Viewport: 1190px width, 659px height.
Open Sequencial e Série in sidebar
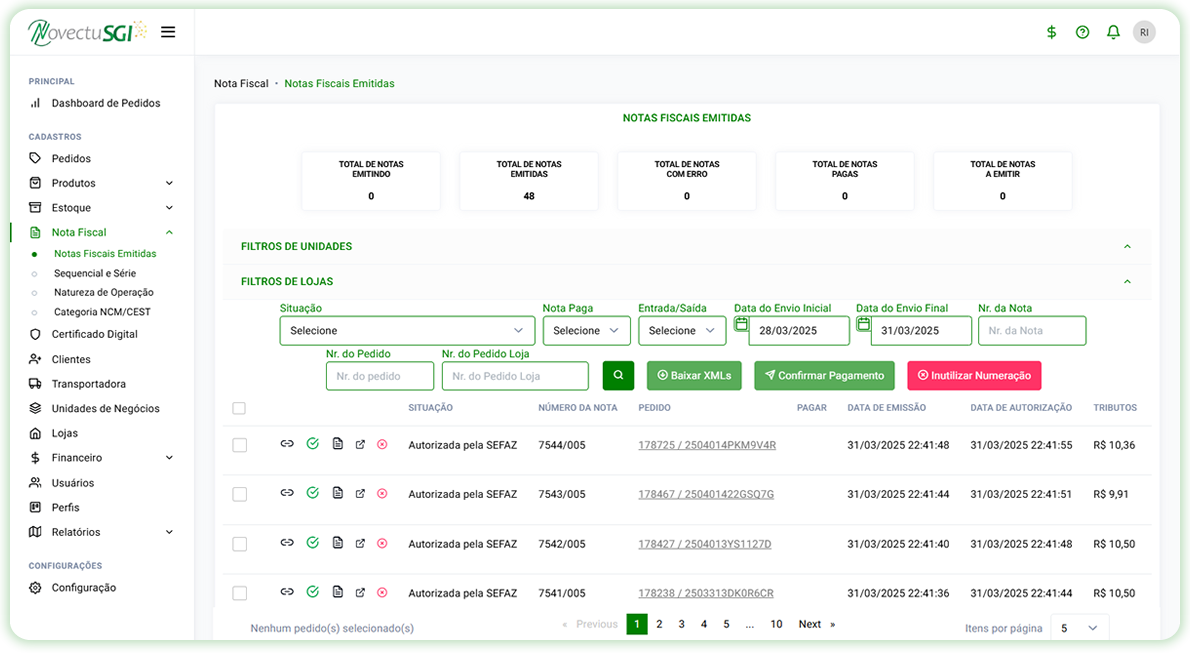95,273
